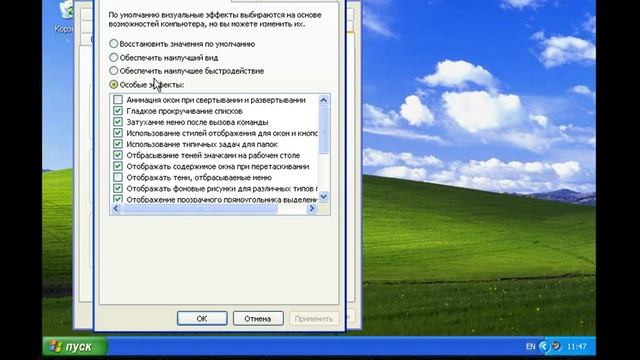Uncheck 'Гладкое прокручивание списков'
Screen dimensions: 640x360
click(118, 111)
